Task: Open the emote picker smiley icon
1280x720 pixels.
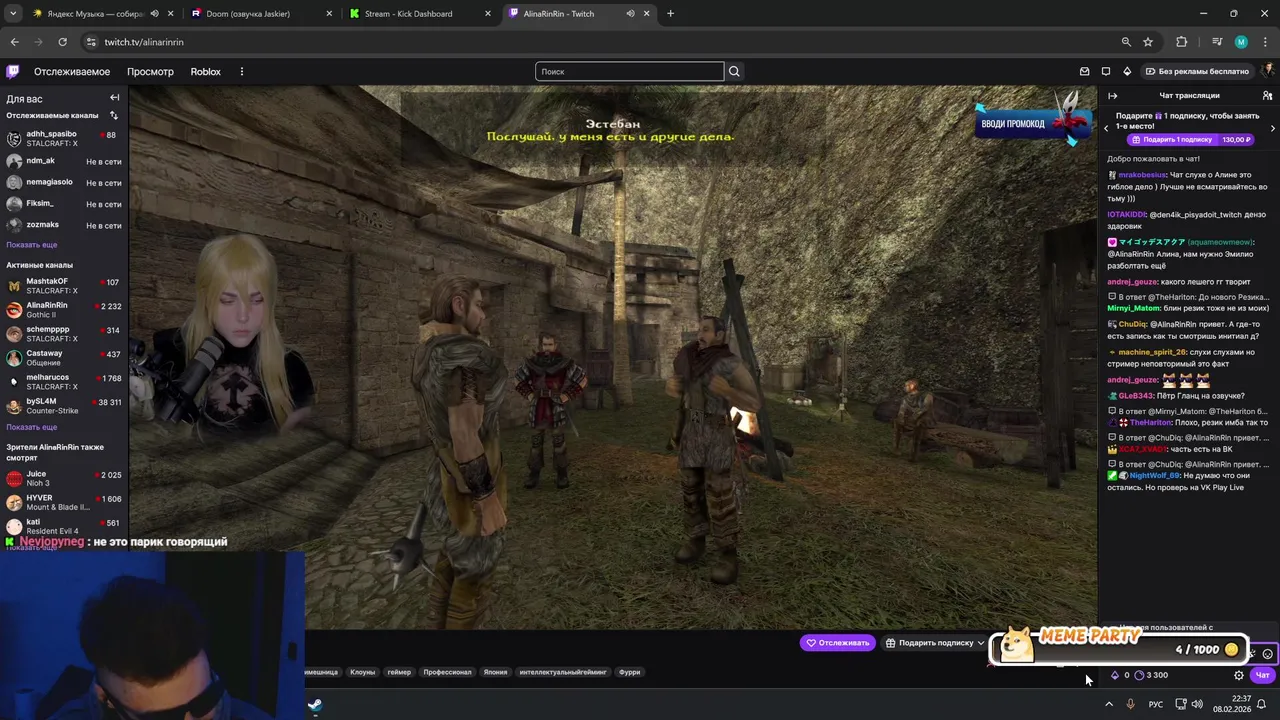Action: pyautogui.click(x=1268, y=653)
